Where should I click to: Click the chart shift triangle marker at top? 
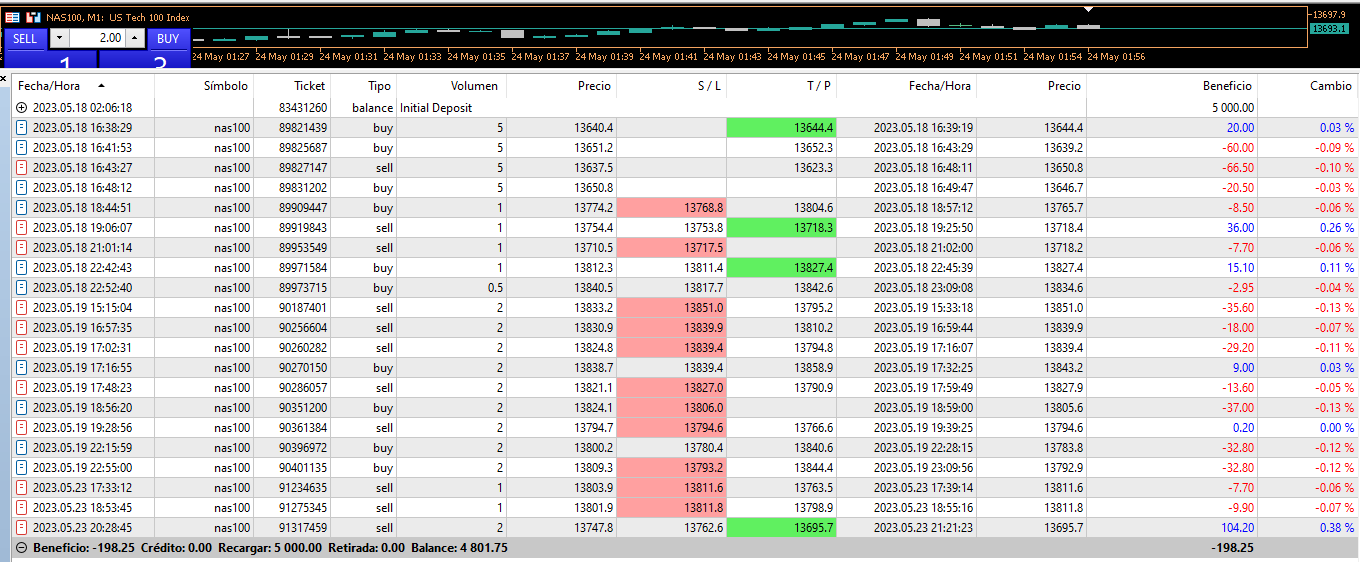(x=1089, y=9)
